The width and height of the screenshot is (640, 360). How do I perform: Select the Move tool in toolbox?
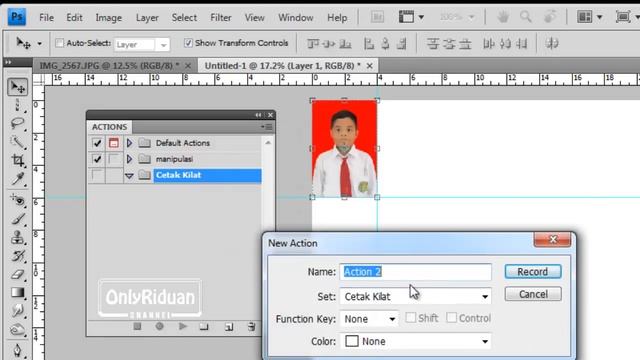(x=18, y=87)
